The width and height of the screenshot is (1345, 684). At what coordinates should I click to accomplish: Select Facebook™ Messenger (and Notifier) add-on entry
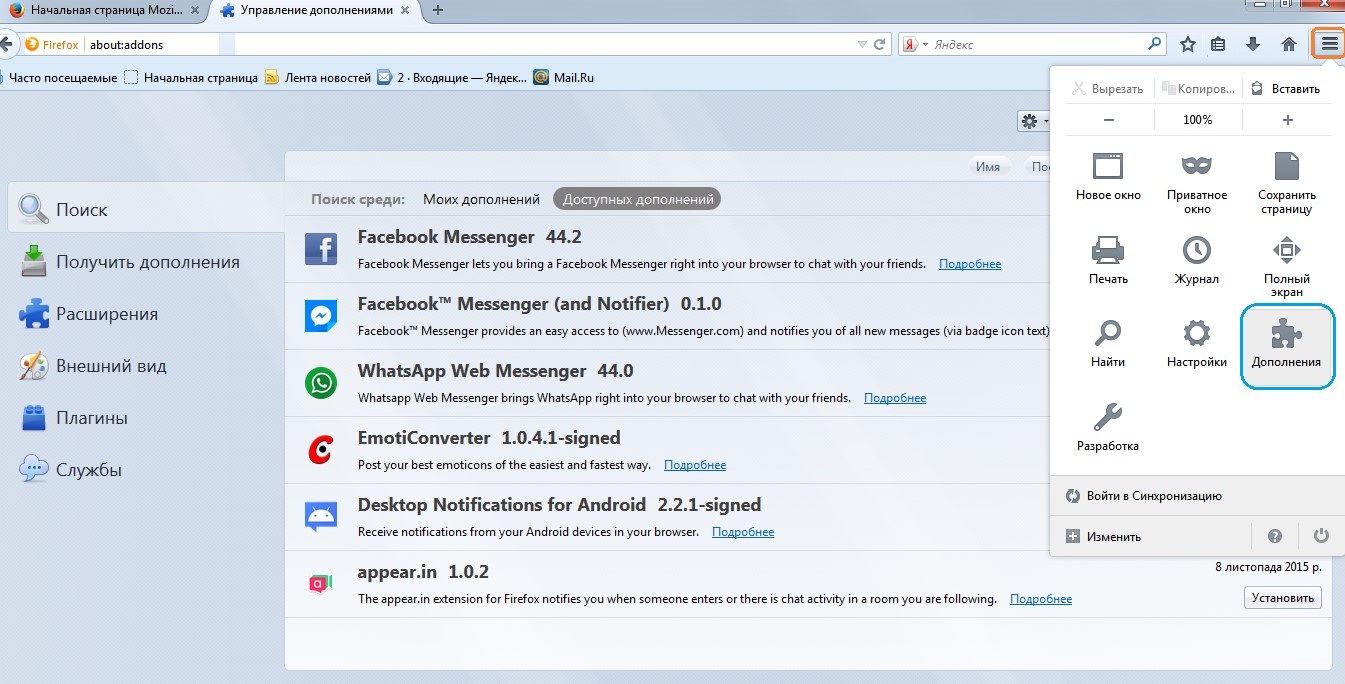point(668,316)
